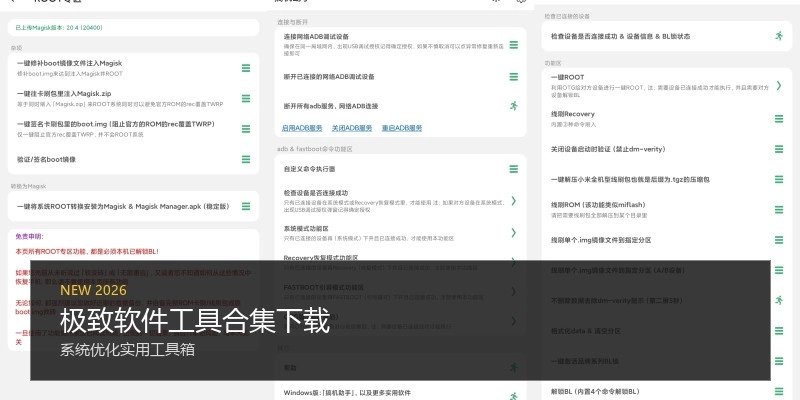Select 修补boot.img来达到注入Magisk并ROOT subtitle

70,73
